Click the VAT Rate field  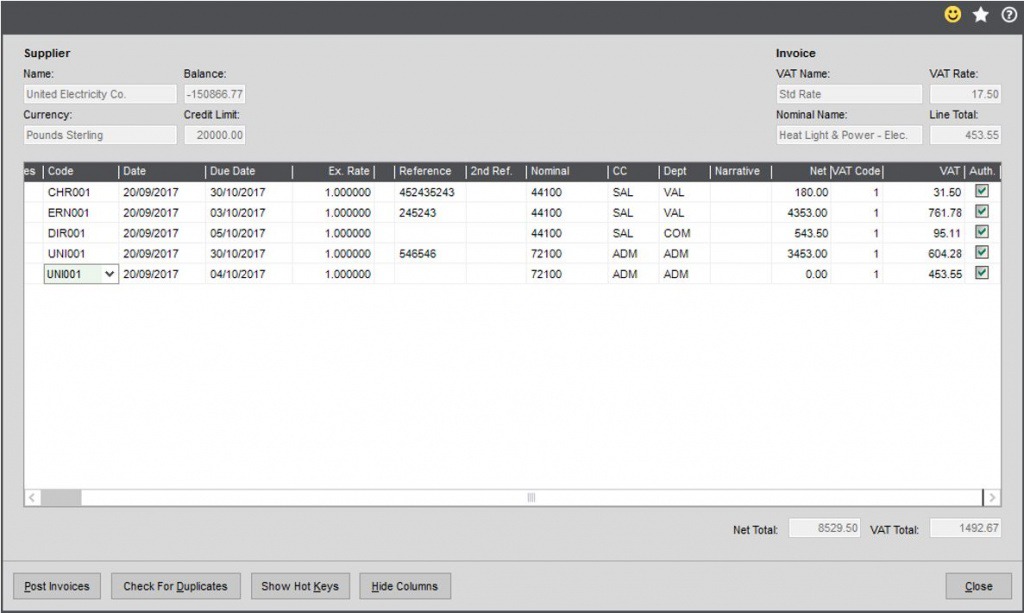[x=965, y=94]
